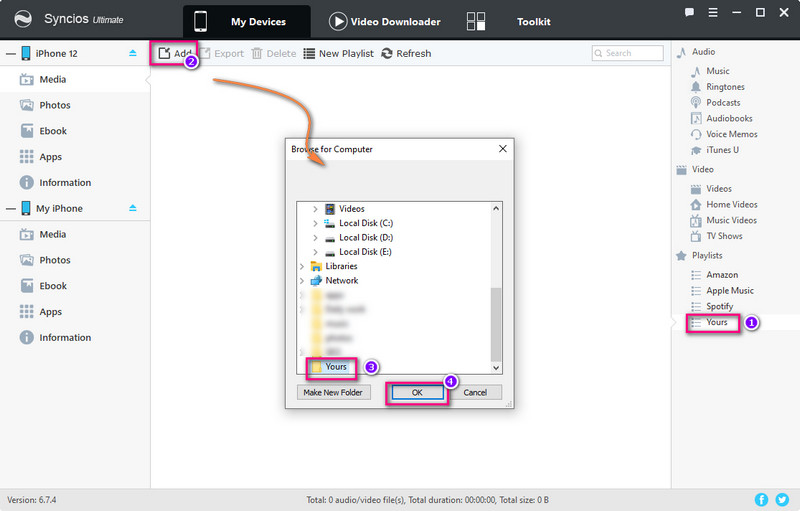Expand Local Disk (E:) node
The width and height of the screenshot is (800, 511).
pyautogui.click(x=315, y=252)
